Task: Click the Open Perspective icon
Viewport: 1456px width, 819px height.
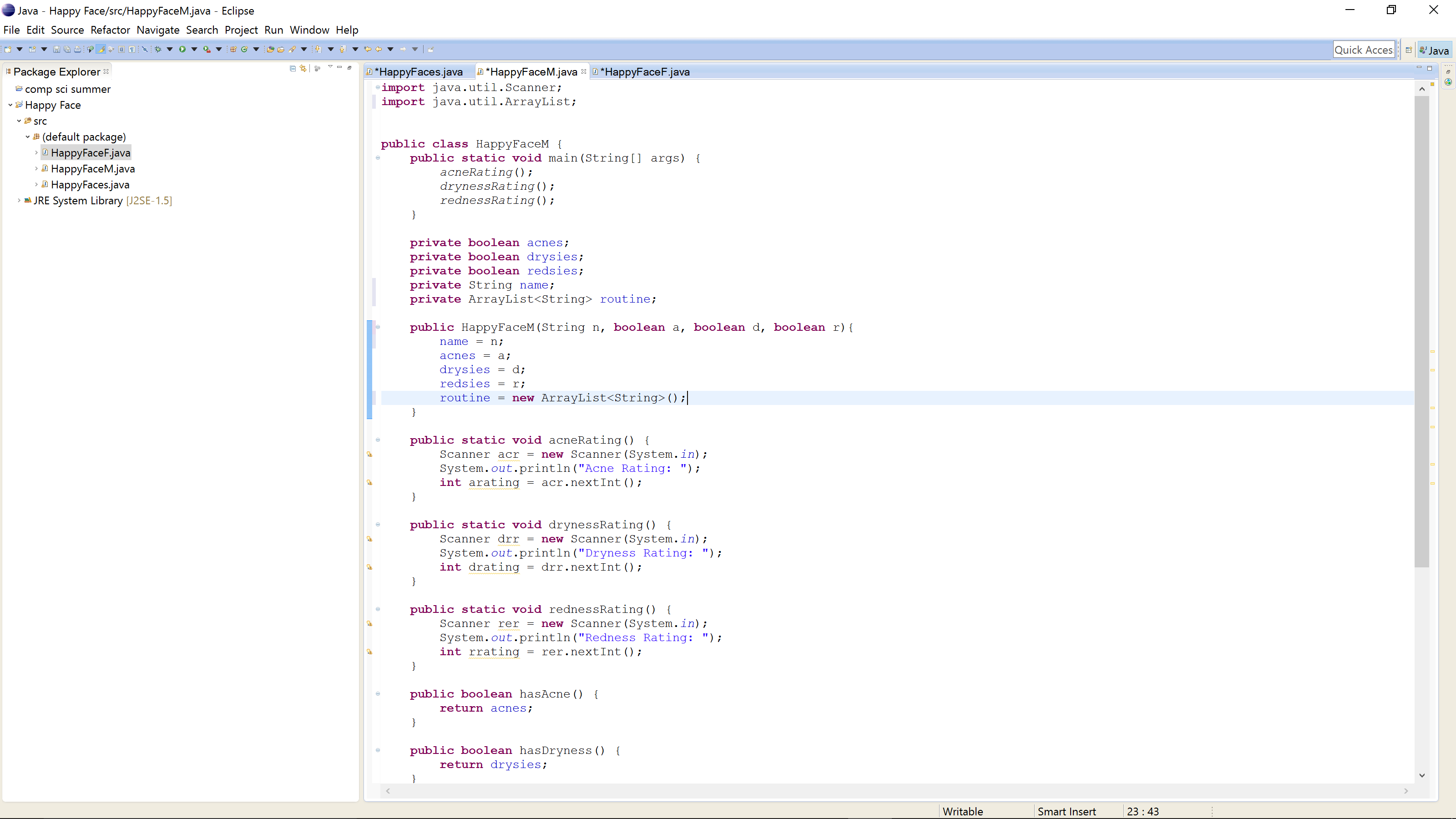Action: pyautogui.click(x=1409, y=51)
